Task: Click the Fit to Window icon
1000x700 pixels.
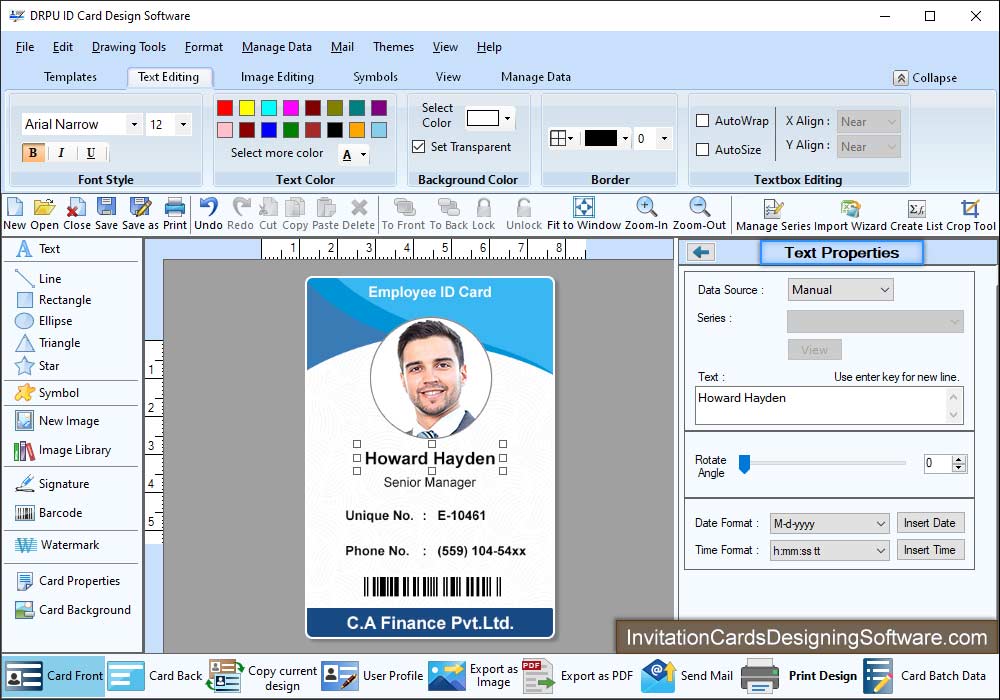Action: [584, 207]
